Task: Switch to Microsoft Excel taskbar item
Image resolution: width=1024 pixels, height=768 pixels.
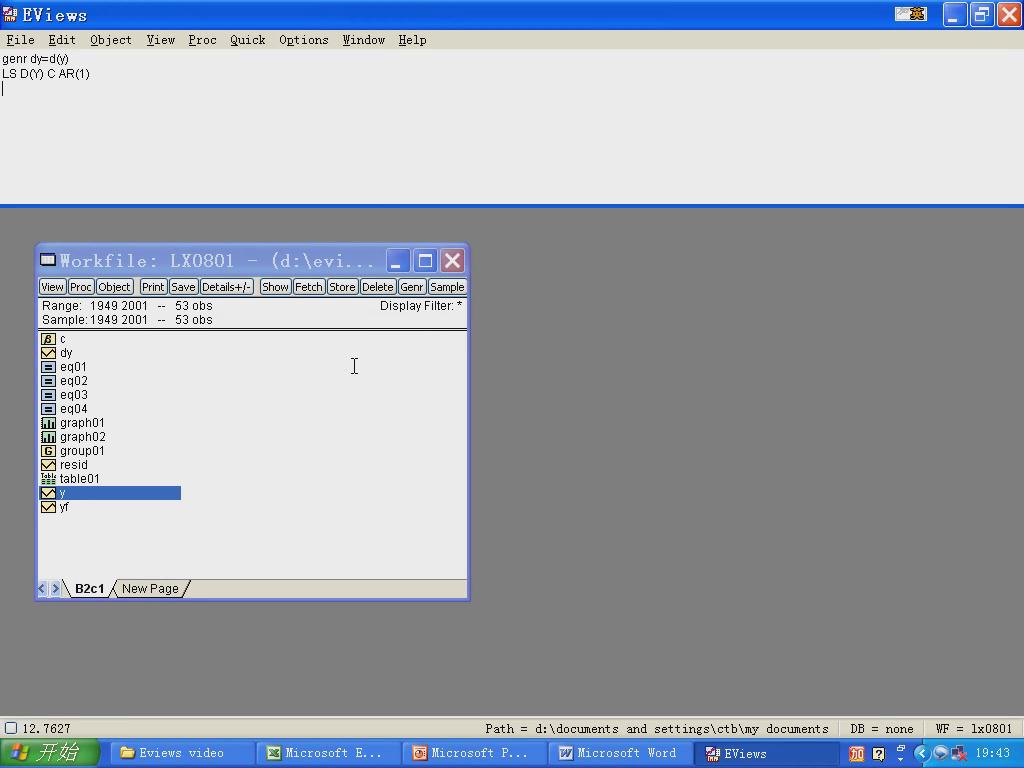Action: coord(327,753)
